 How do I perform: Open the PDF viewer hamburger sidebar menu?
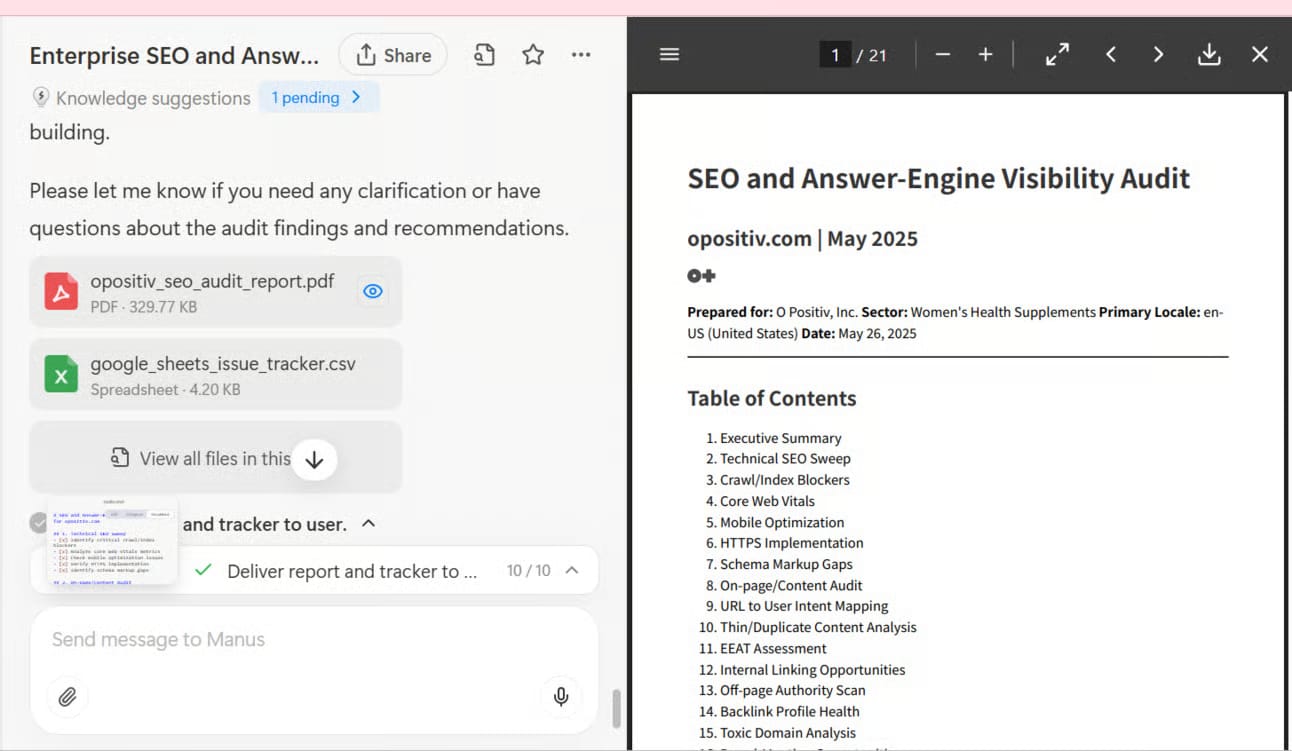click(670, 54)
